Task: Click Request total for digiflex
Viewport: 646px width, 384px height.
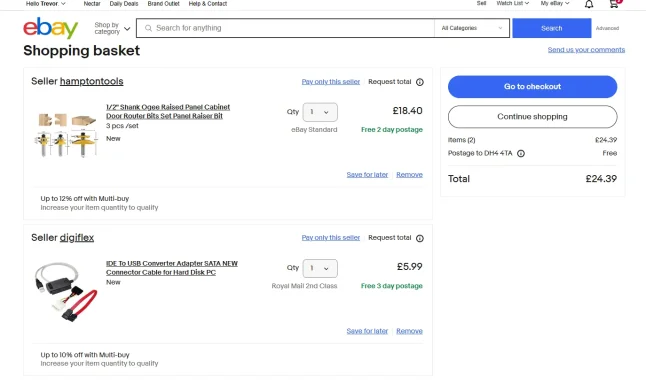Action: point(390,238)
